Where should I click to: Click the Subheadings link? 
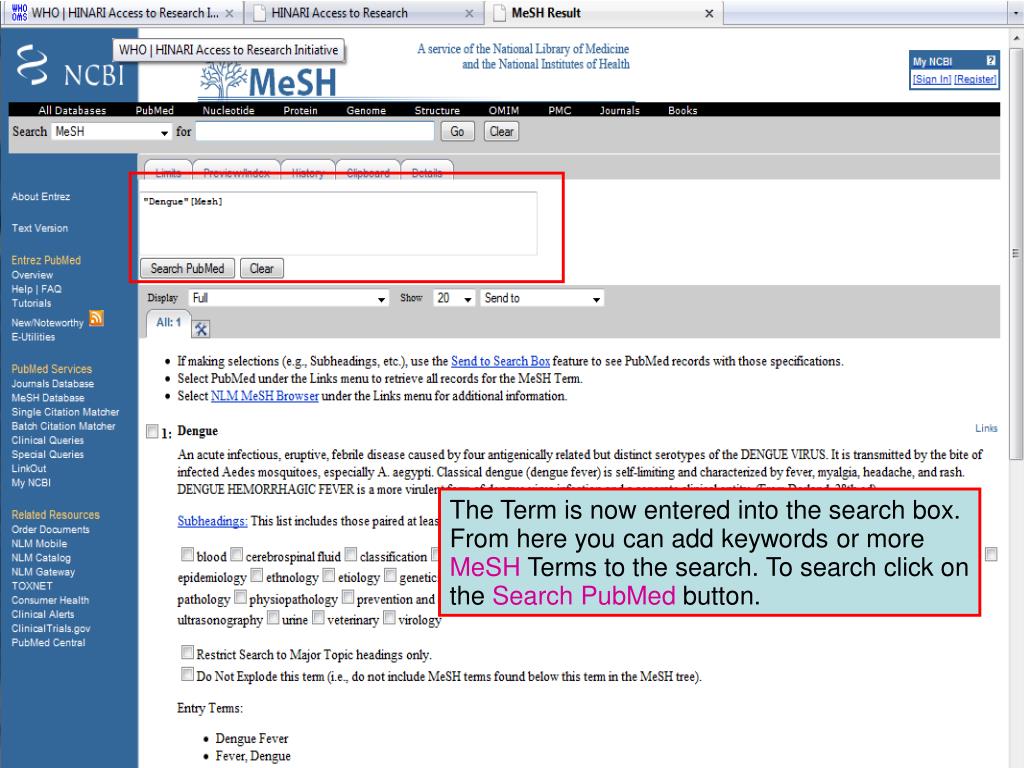[x=212, y=521]
